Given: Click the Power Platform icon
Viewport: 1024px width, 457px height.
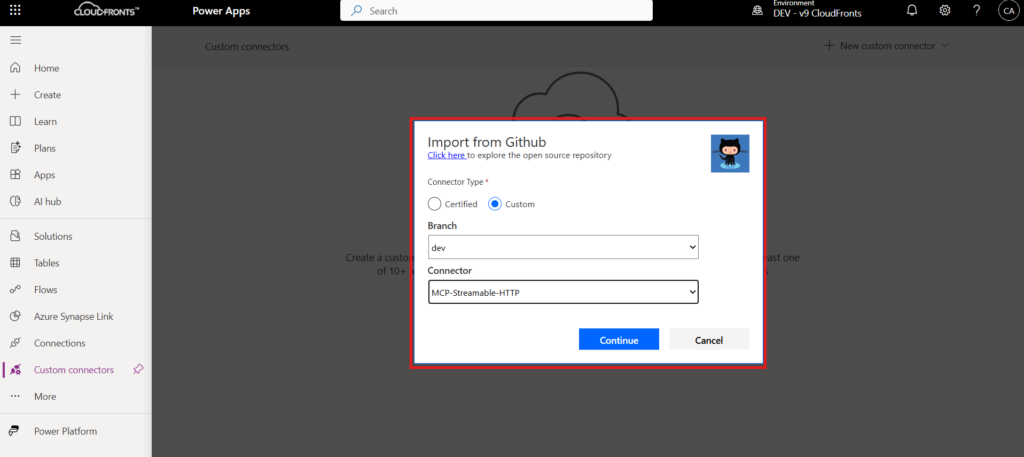Looking at the screenshot, I should 14,432.
